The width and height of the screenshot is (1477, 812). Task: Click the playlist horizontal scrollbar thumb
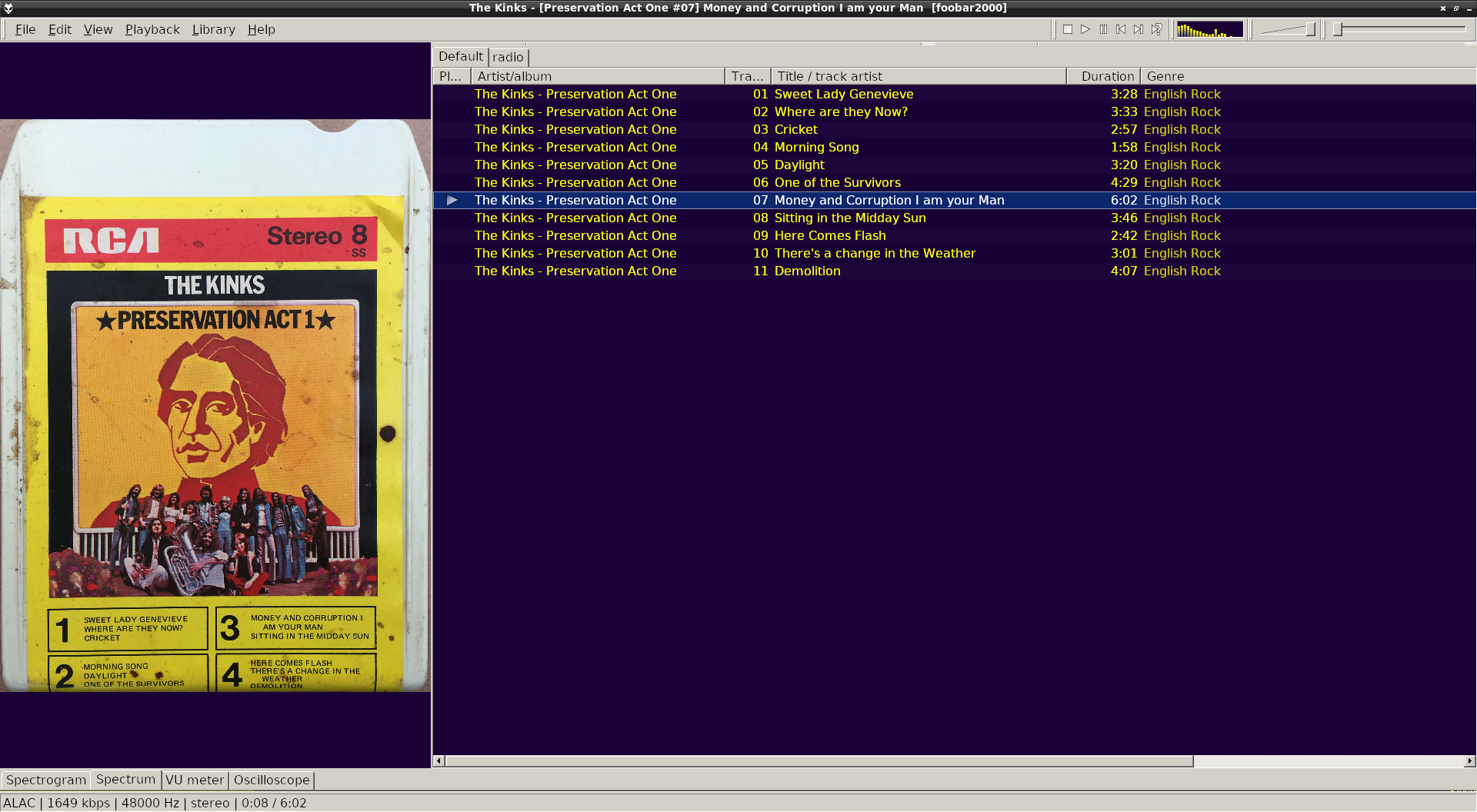click(x=819, y=761)
